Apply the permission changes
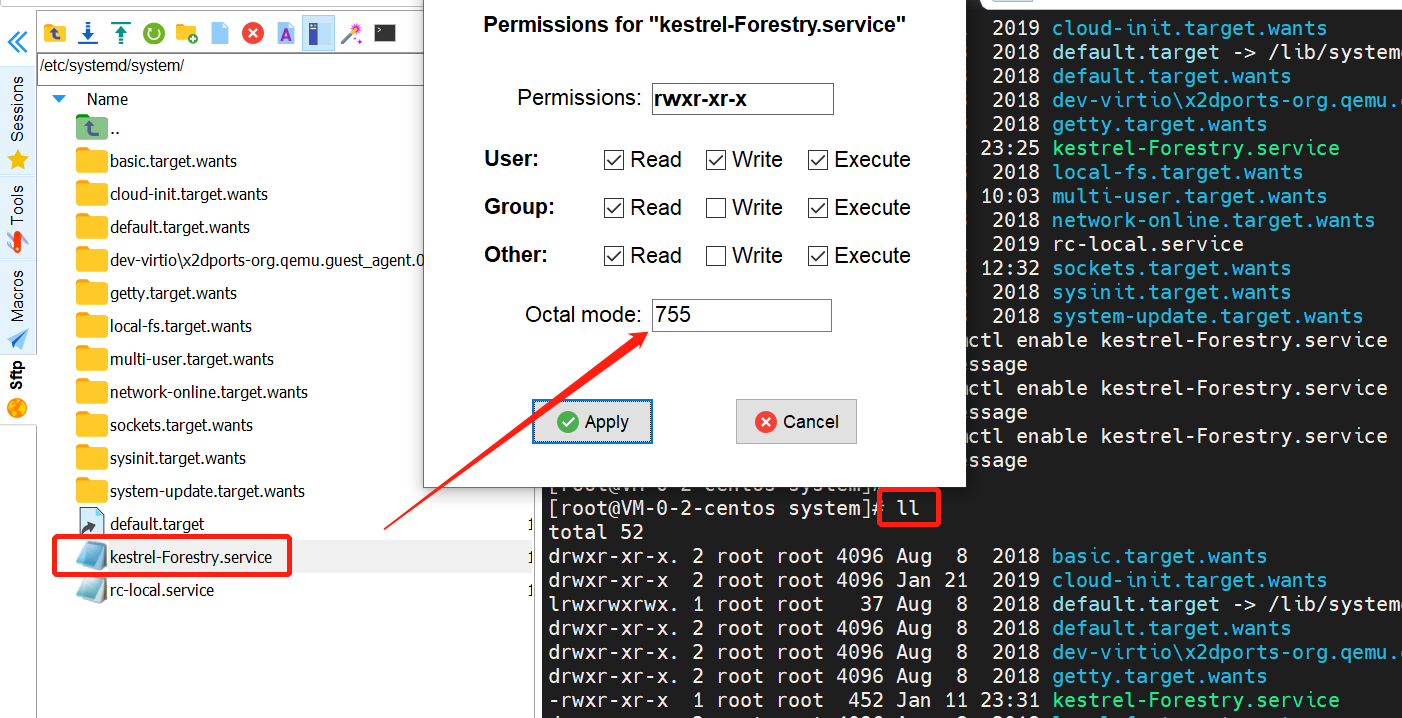 pos(593,422)
